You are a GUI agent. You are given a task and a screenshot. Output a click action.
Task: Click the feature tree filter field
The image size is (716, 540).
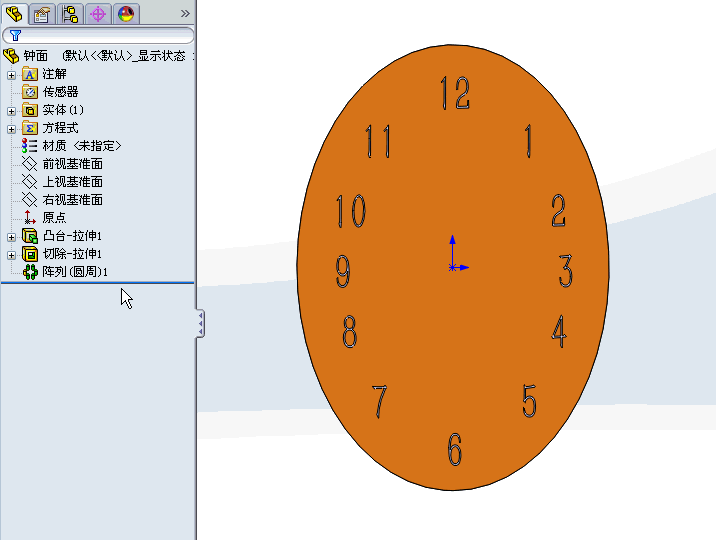(x=100, y=35)
